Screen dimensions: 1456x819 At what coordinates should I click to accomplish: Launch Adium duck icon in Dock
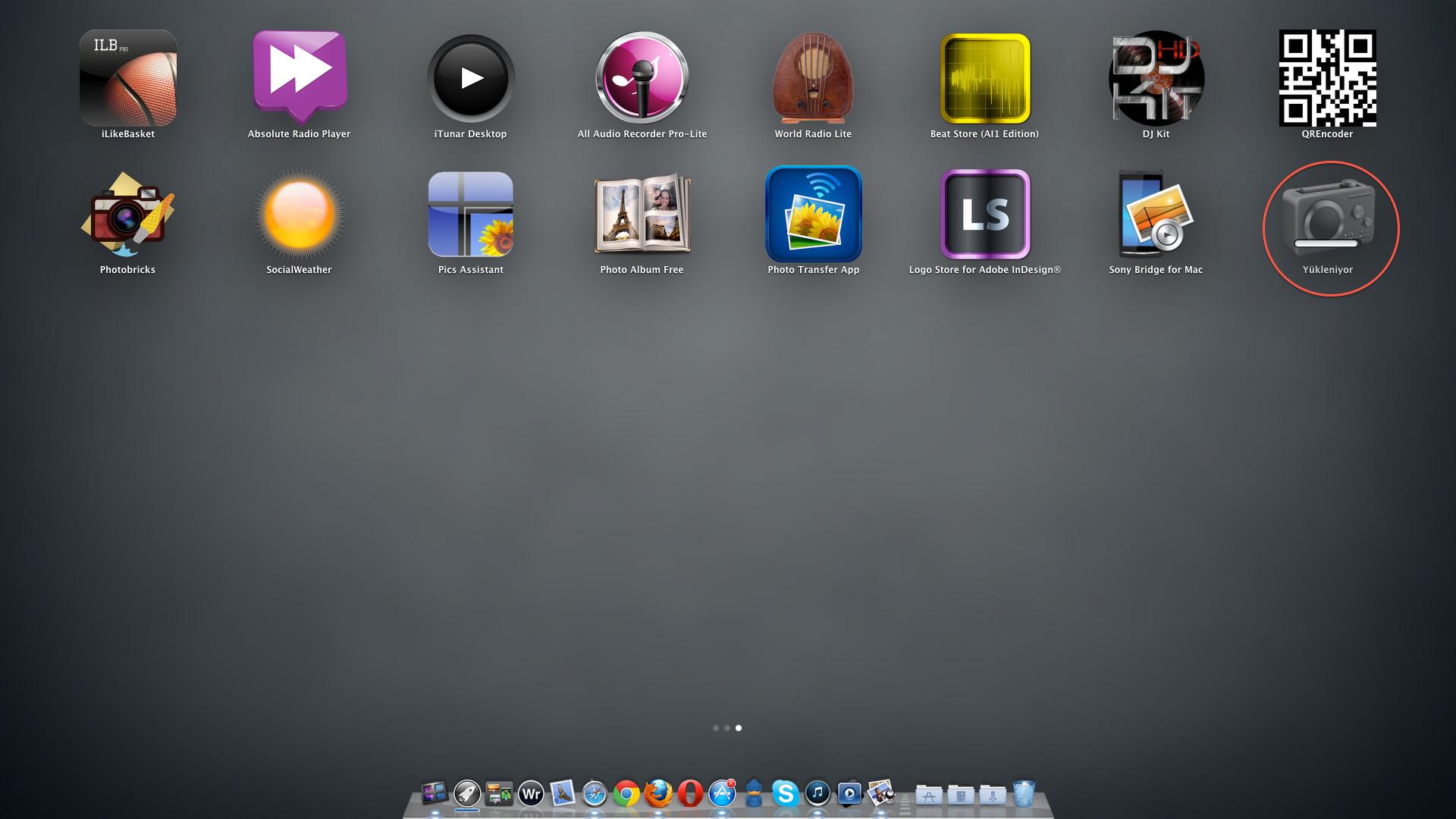click(754, 794)
